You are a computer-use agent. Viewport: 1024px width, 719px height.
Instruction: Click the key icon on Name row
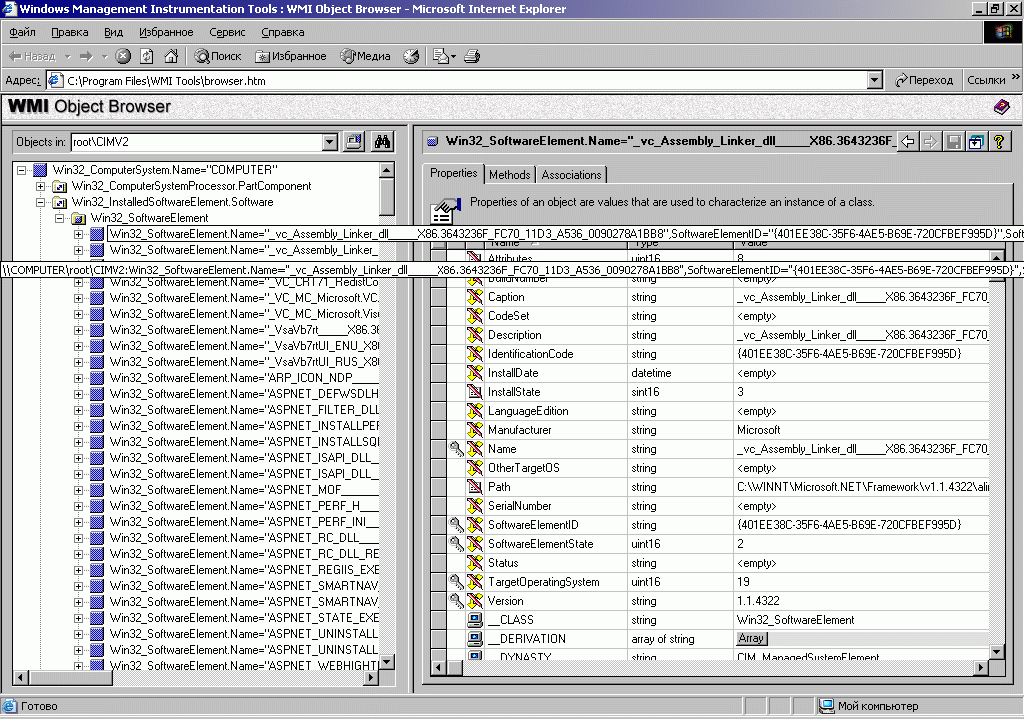pyautogui.click(x=456, y=449)
